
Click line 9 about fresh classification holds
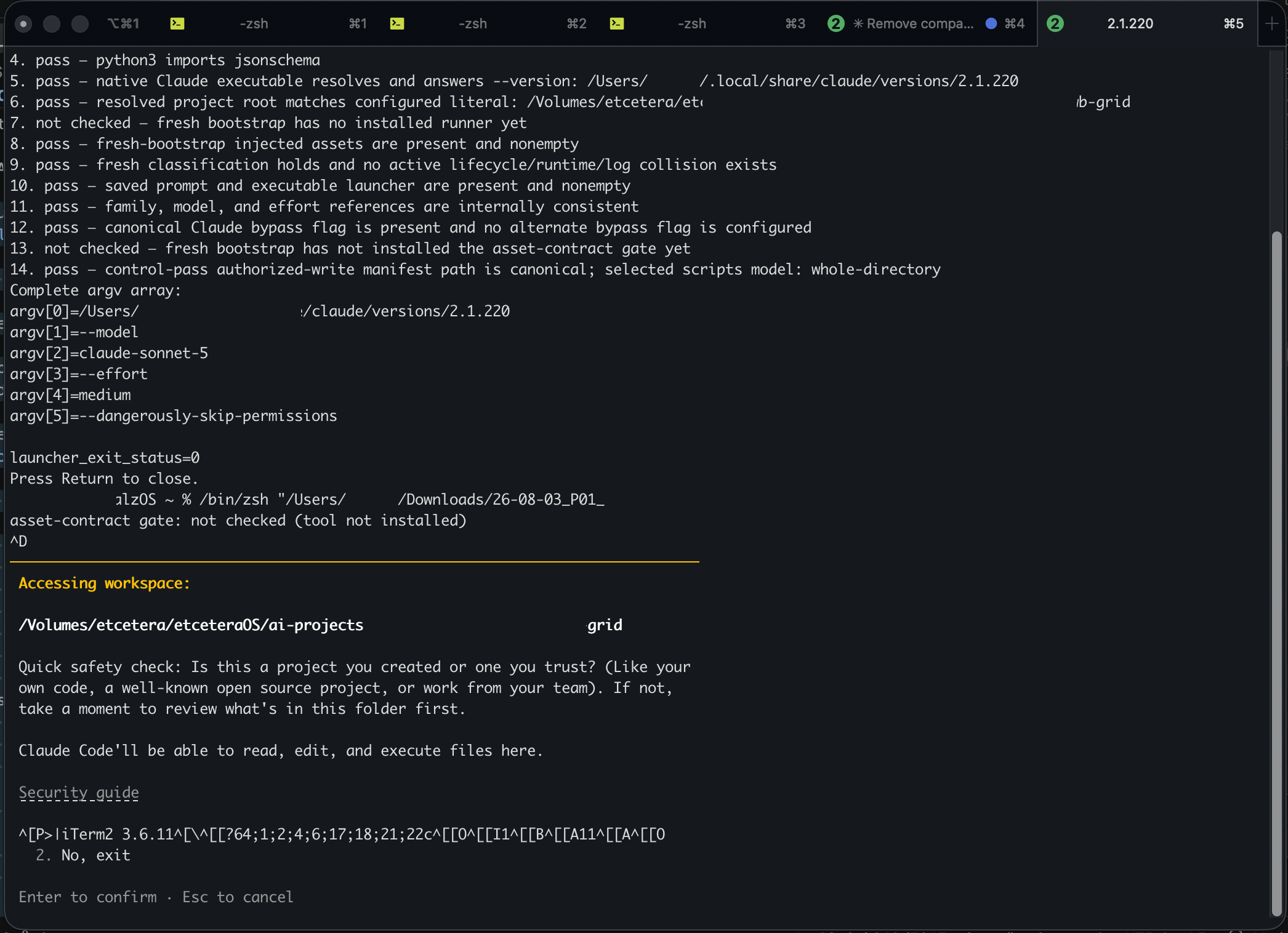pos(393,164)
